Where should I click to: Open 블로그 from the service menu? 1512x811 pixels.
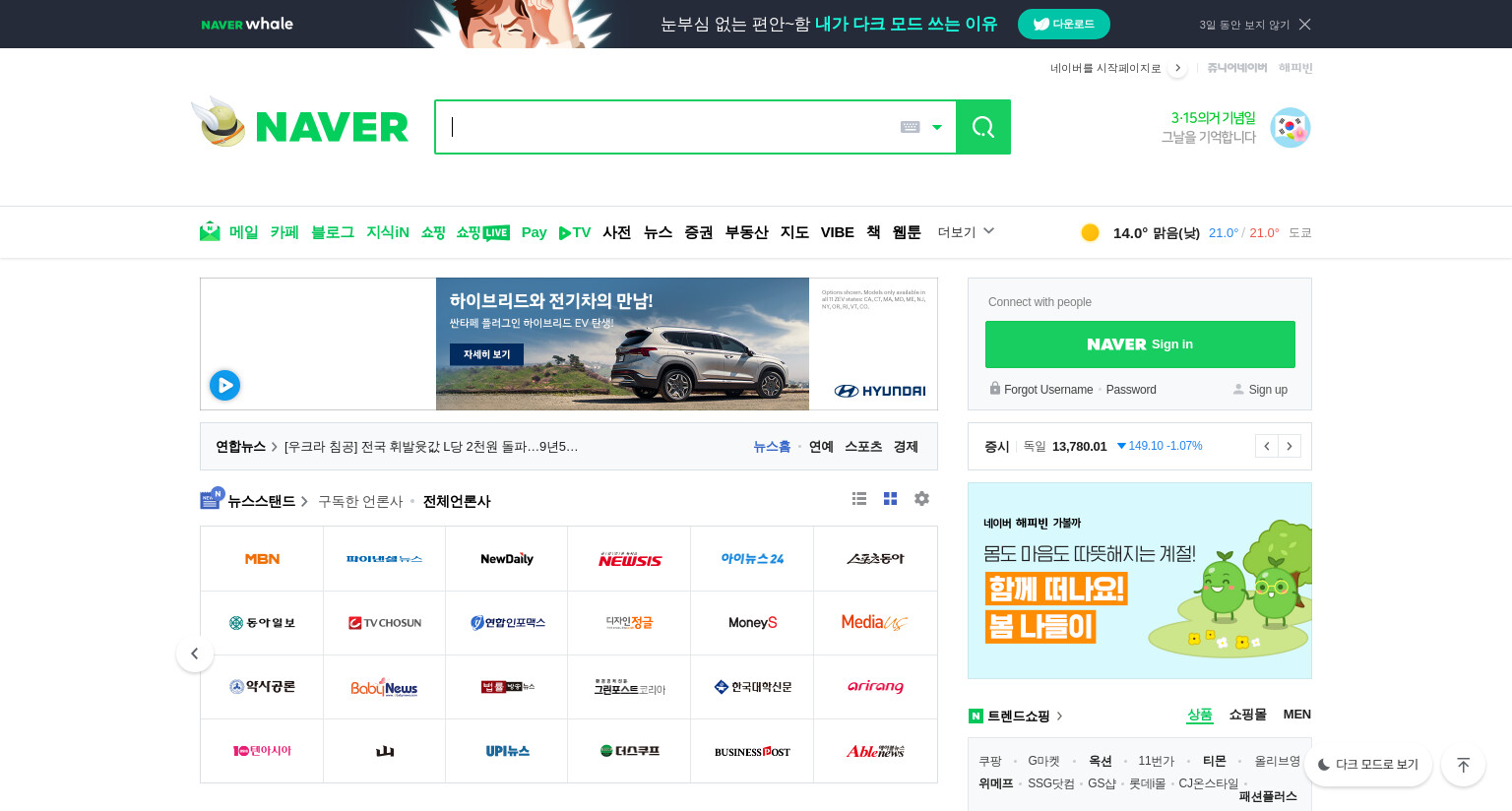click(x=333, y=232)
